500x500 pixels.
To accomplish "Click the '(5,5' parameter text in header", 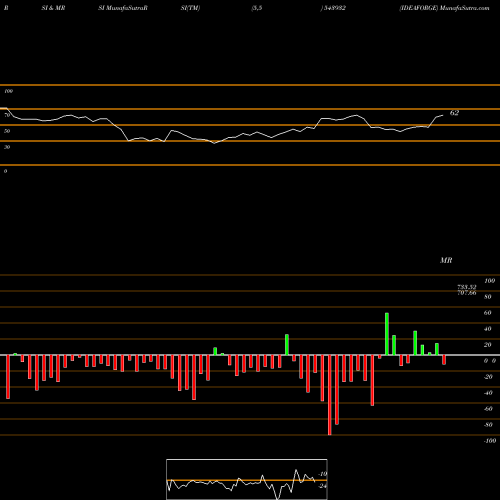I will click(x=257, y=8).
